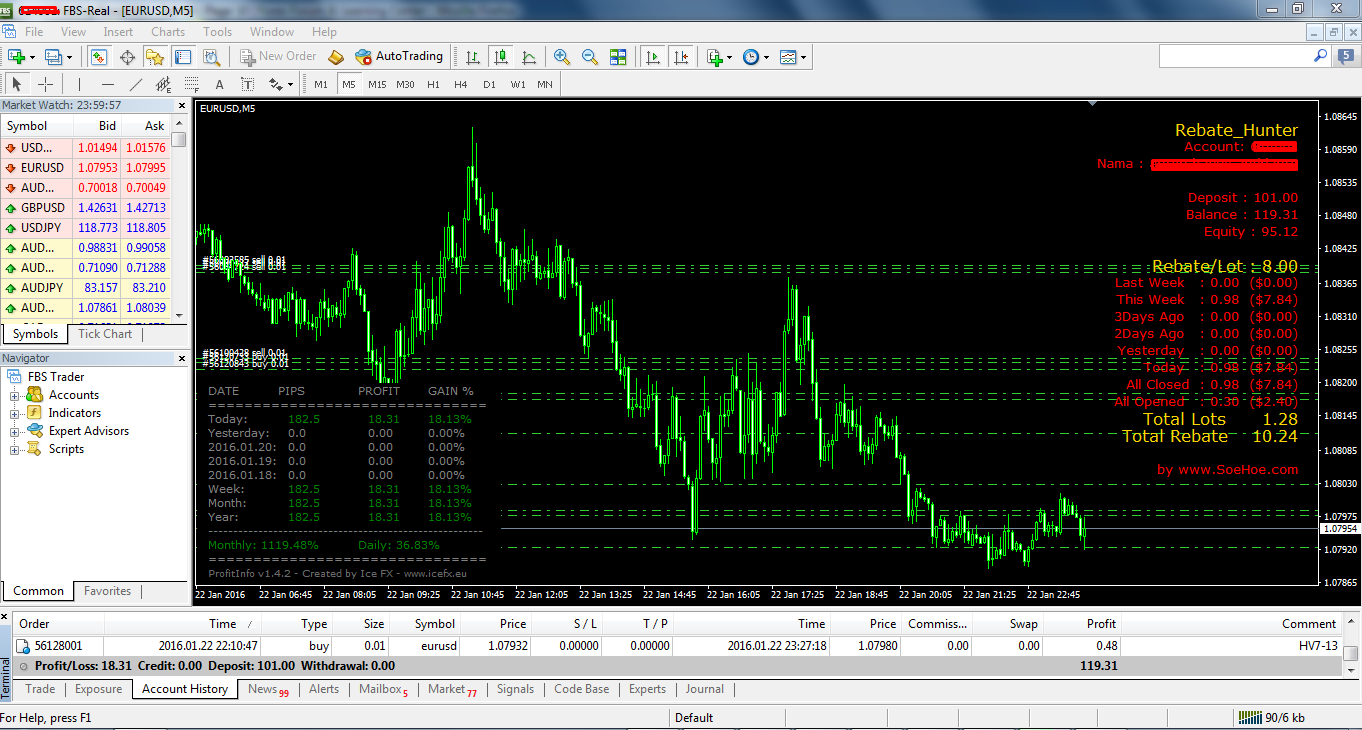Click the Tile Windows icon
Image resolution: width=1362 pixels, height=730 pixels.
[x=618, y=57]
